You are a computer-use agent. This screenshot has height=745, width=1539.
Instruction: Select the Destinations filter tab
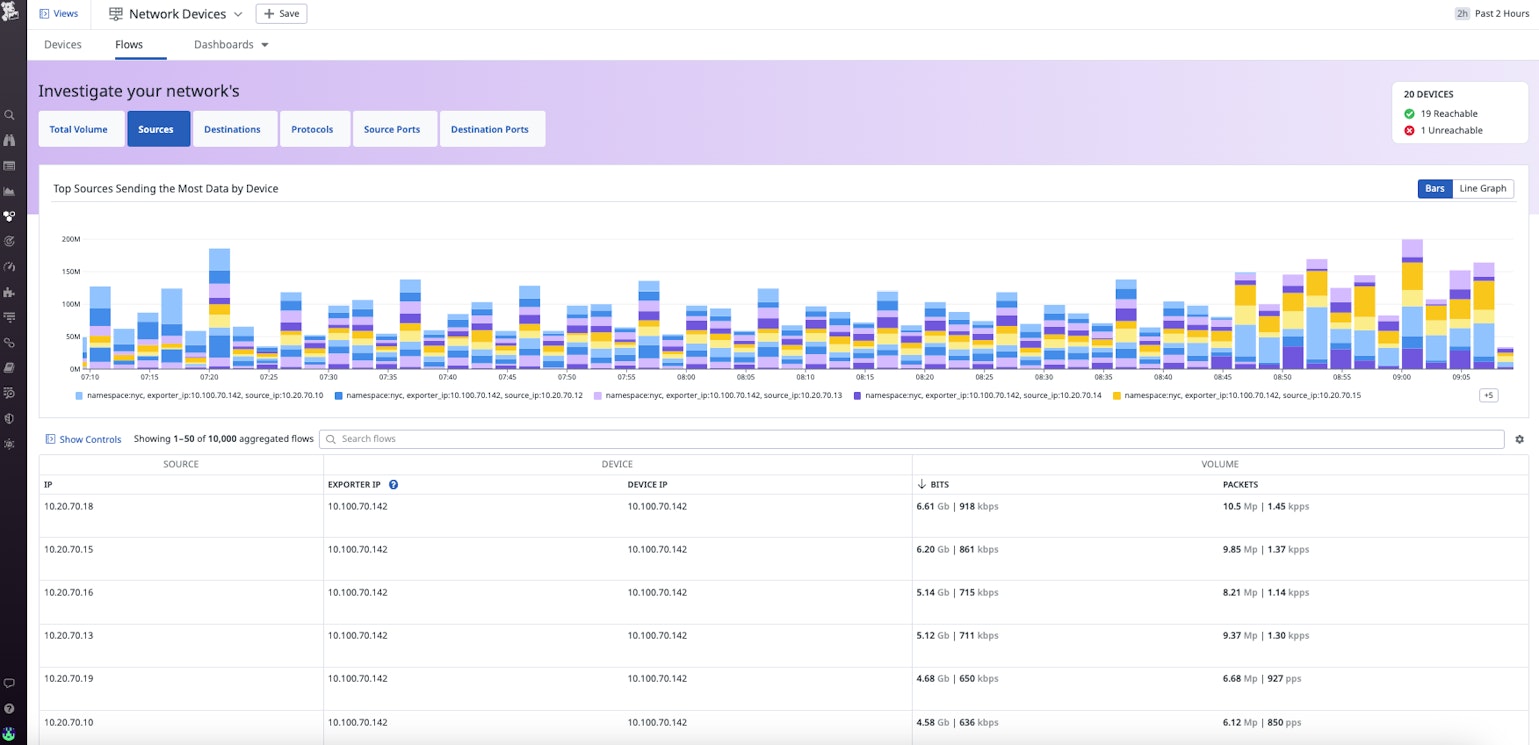click(233, 128)
